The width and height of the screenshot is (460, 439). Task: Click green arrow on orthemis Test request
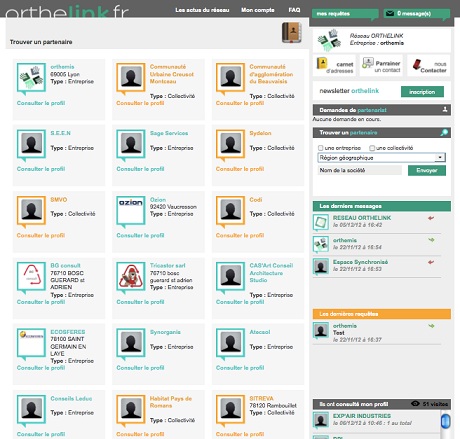coord(431,326)
